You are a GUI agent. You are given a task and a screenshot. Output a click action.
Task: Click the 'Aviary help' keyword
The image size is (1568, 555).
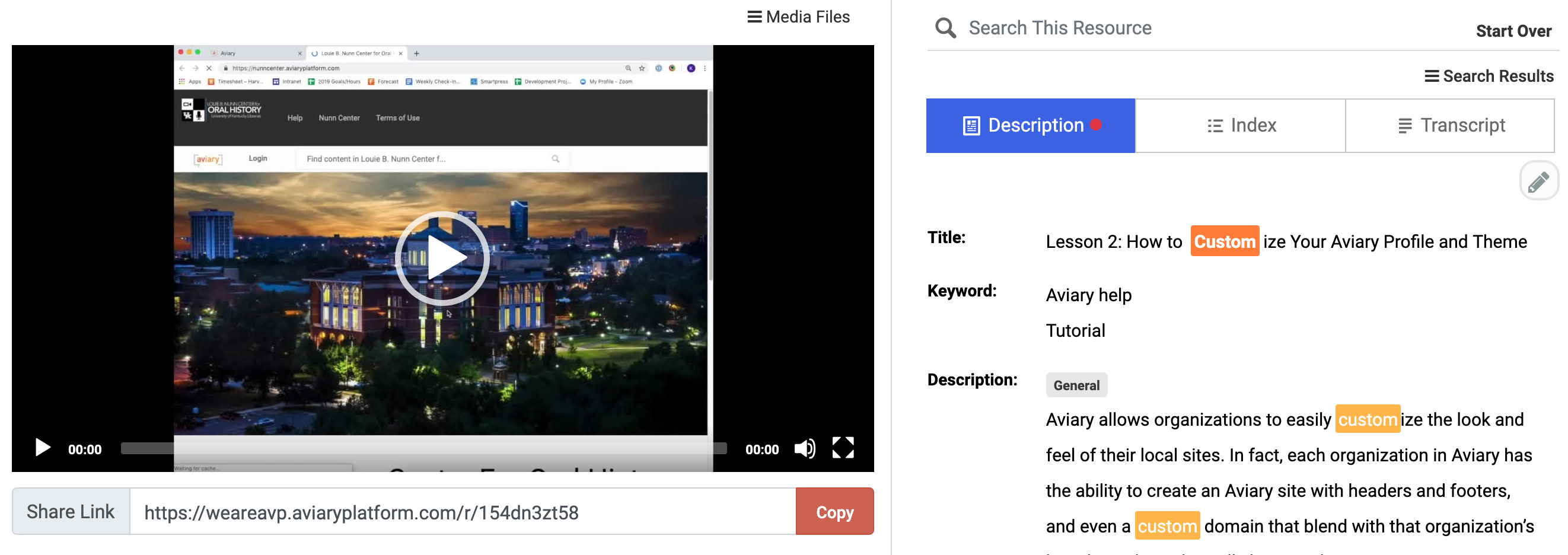[1088, 295]
